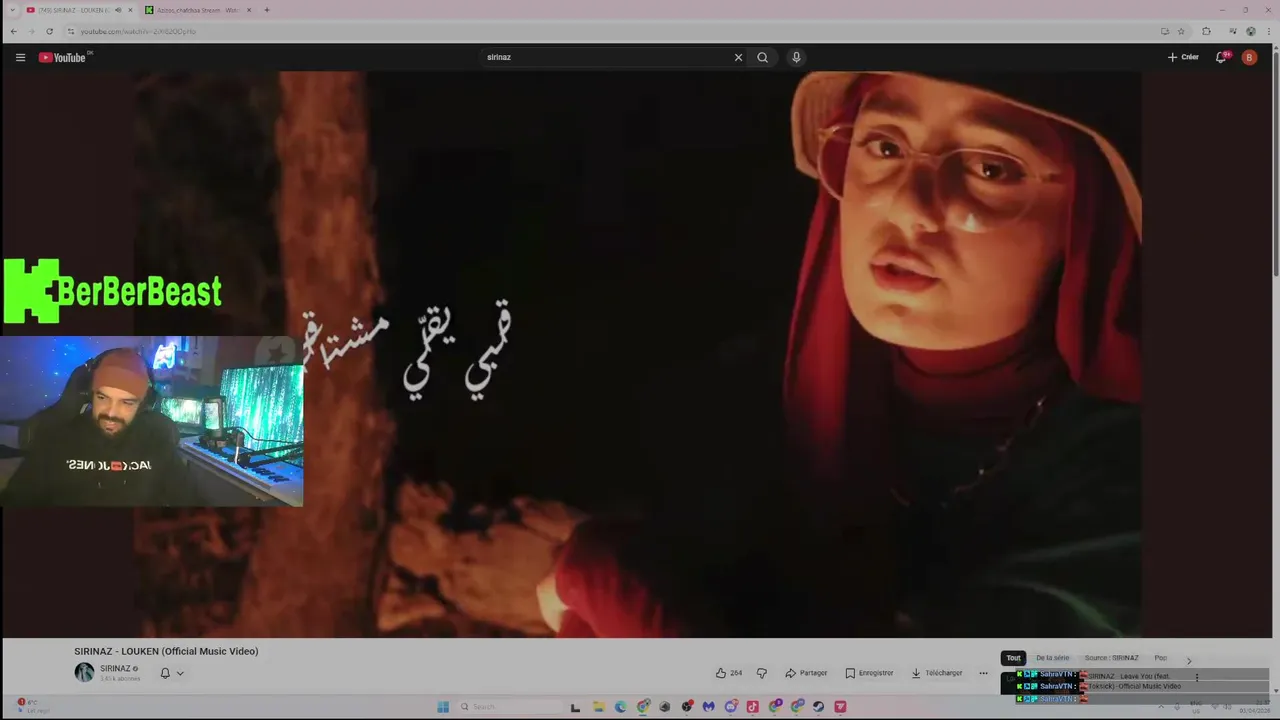Mute the YouTube tab via speaker icon
This screenshot has height=720, width=1280.
click(x=118, y=10)
